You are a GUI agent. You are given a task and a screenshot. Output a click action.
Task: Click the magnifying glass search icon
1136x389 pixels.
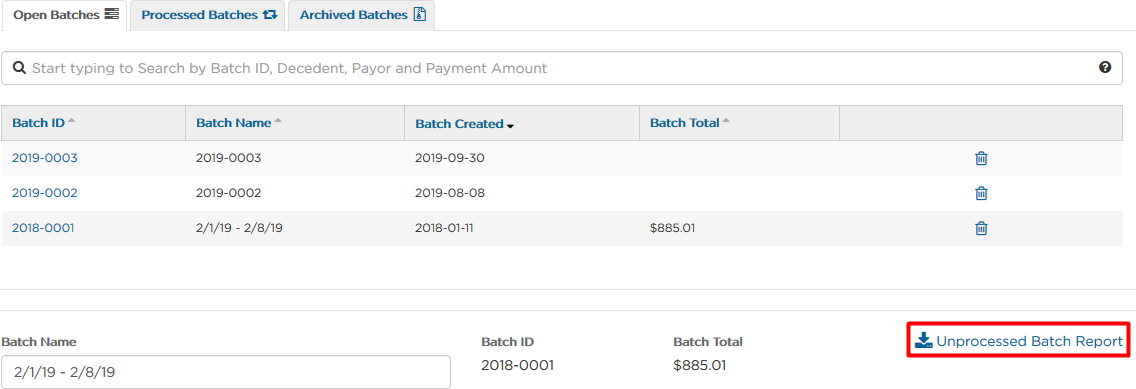[20, 68]
